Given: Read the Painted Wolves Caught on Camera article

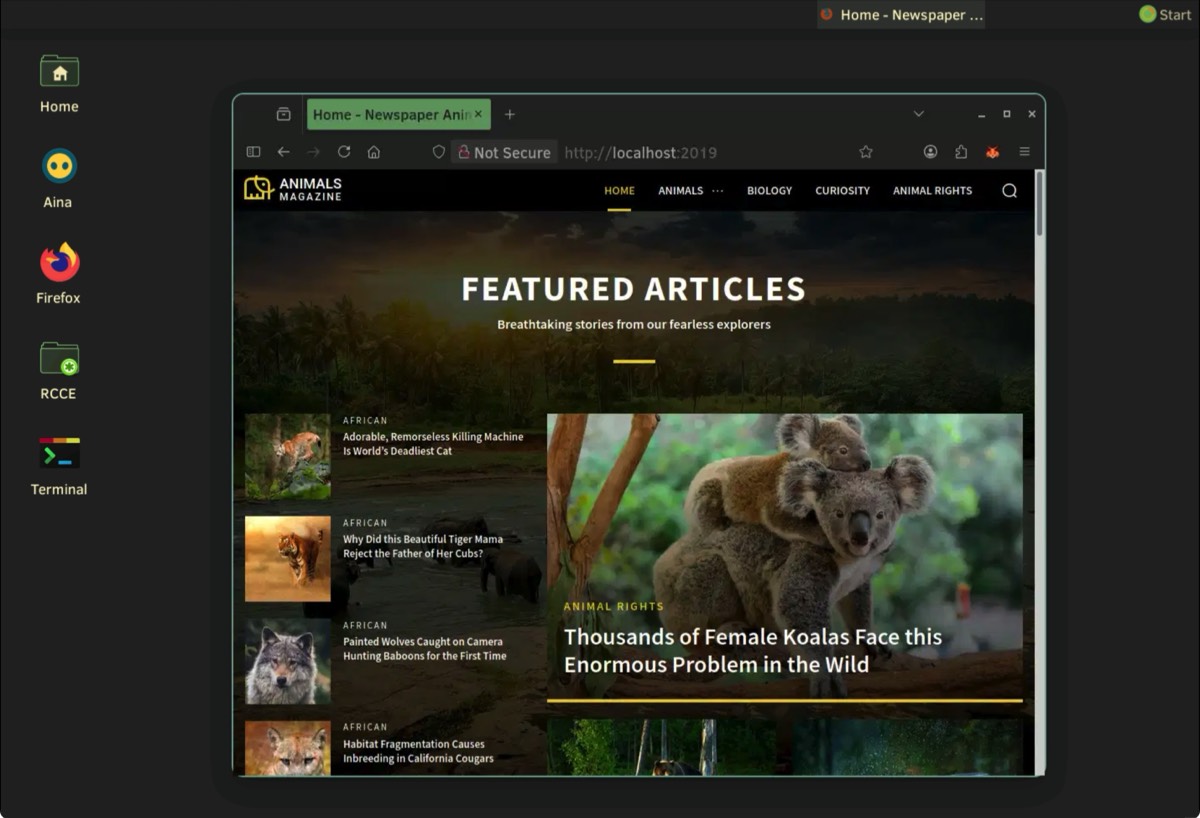Looking at the screenshot, I should coord(424,649).
